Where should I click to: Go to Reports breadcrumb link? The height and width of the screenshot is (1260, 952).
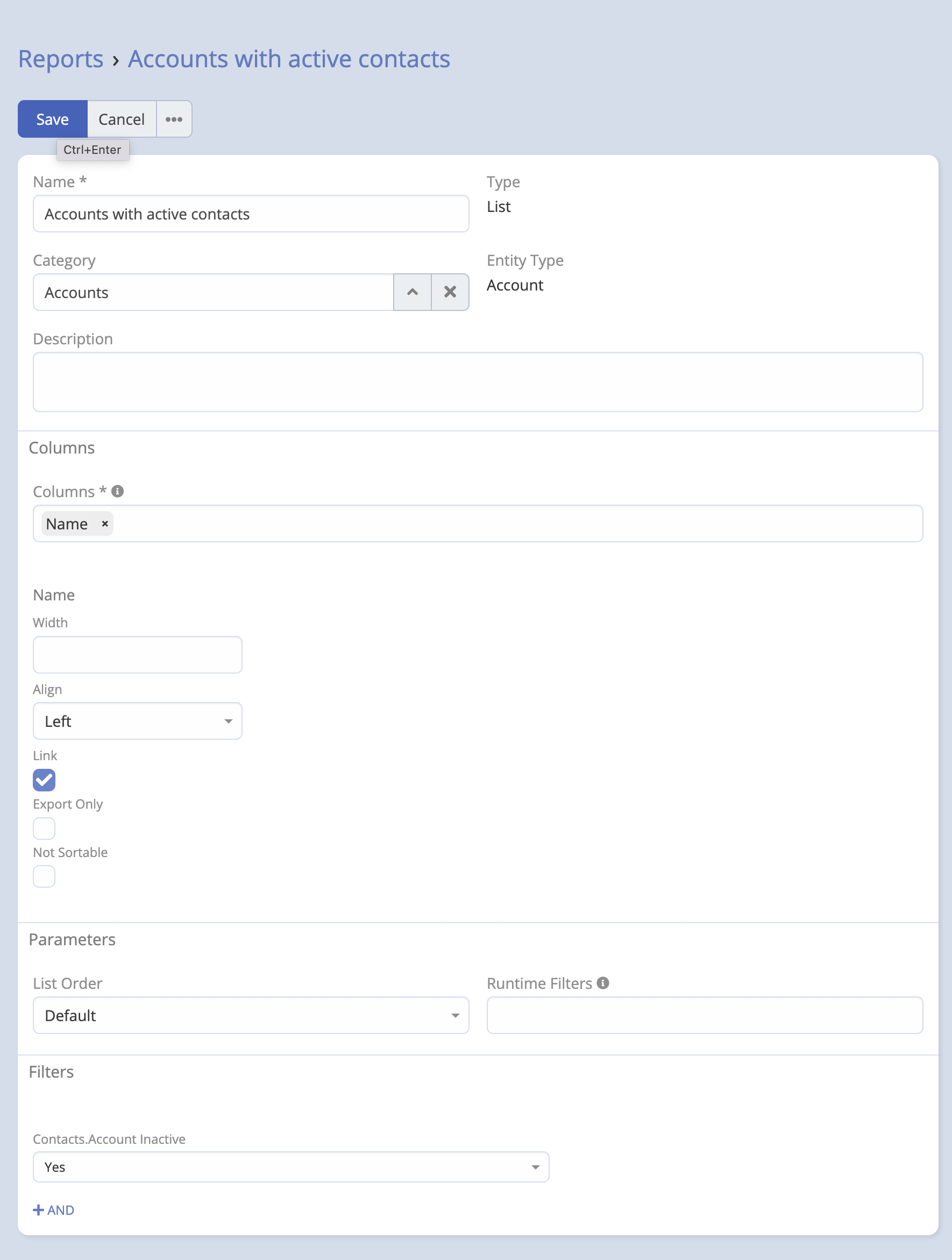(x=60, y=59)
